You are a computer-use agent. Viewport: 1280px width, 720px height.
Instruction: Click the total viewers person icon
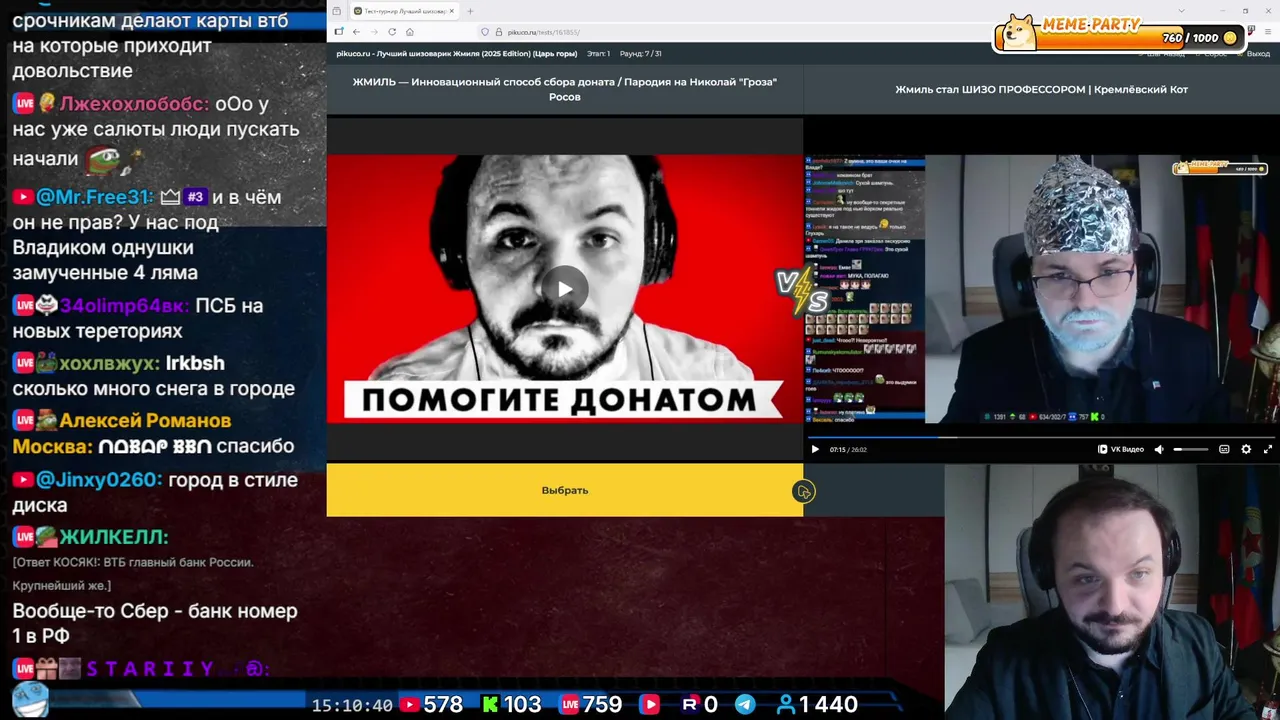coord(786,705)
